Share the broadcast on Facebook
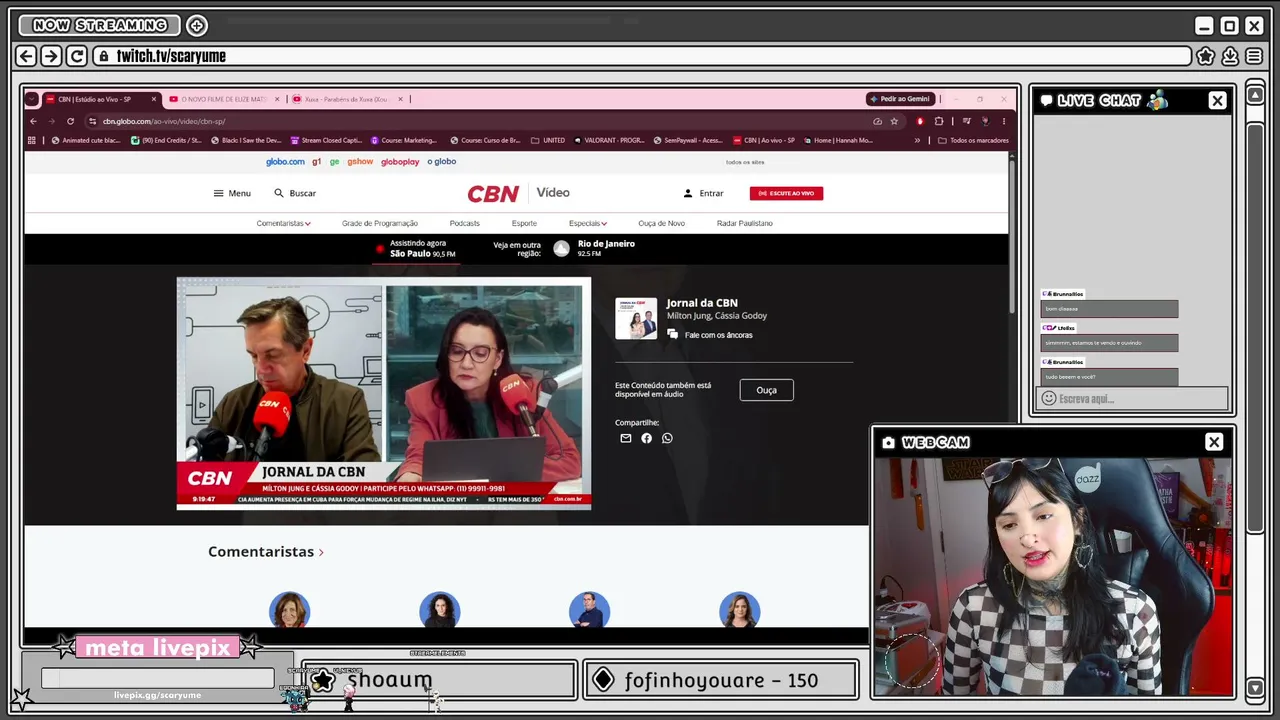The height and width of the screenshot is (720, 1280). pos(647,438)
